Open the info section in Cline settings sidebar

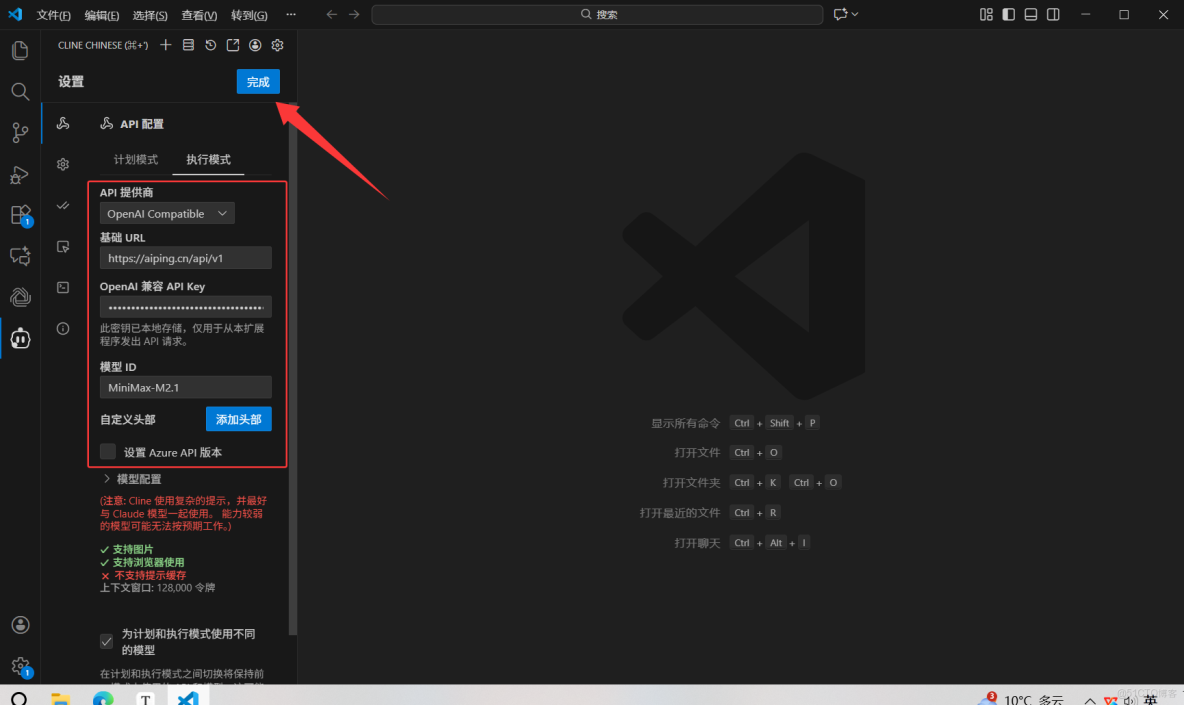[x=63, y=328]
